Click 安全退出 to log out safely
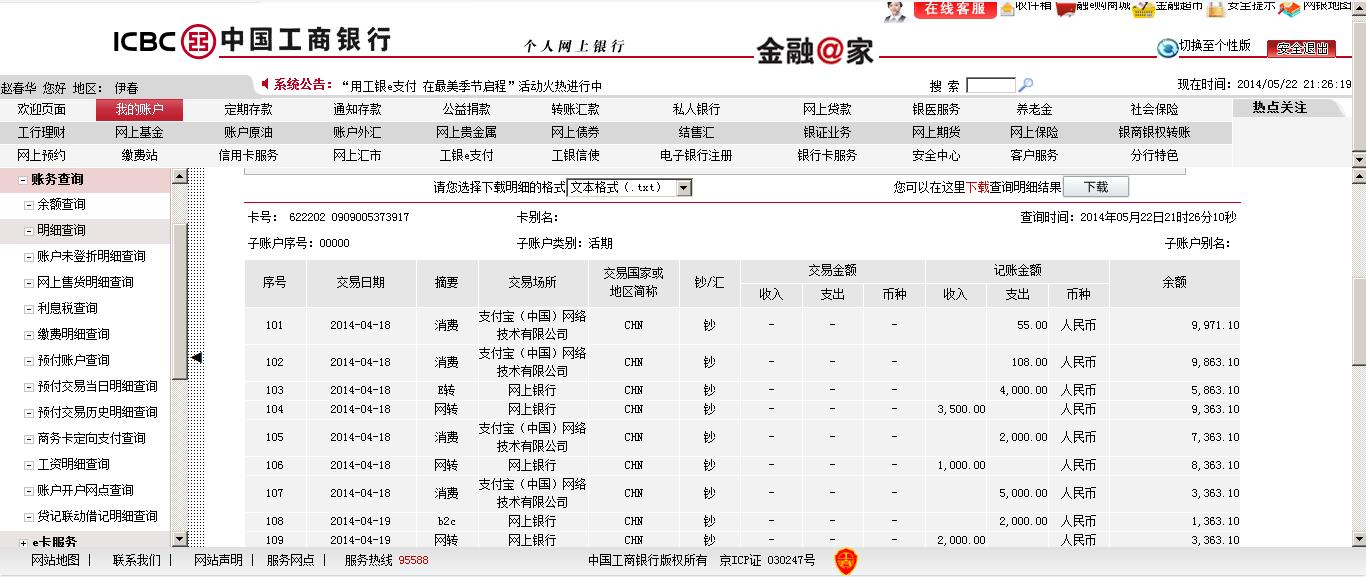The image size is (1366, 577). coord(1301,48)
